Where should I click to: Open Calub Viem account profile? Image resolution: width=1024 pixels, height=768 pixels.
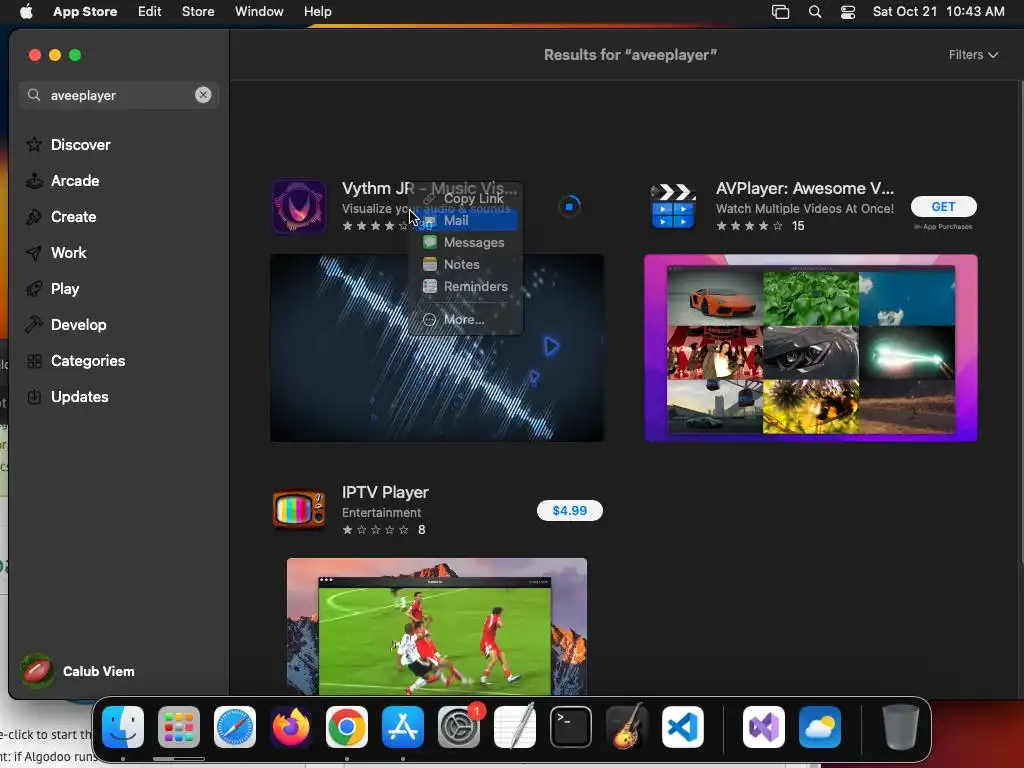point(78,671)
